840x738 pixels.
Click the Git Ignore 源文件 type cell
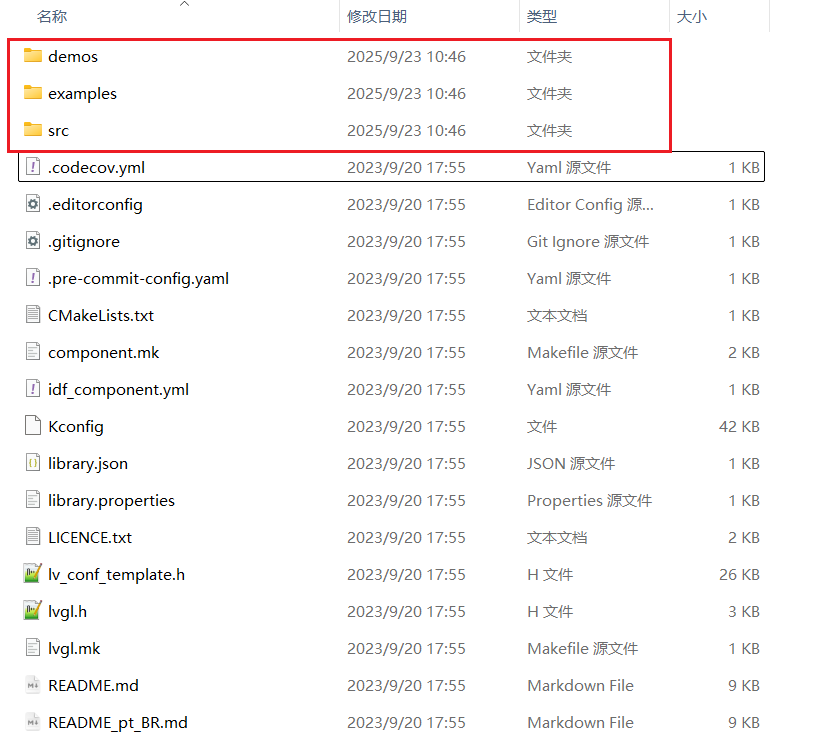click(588, 242)
